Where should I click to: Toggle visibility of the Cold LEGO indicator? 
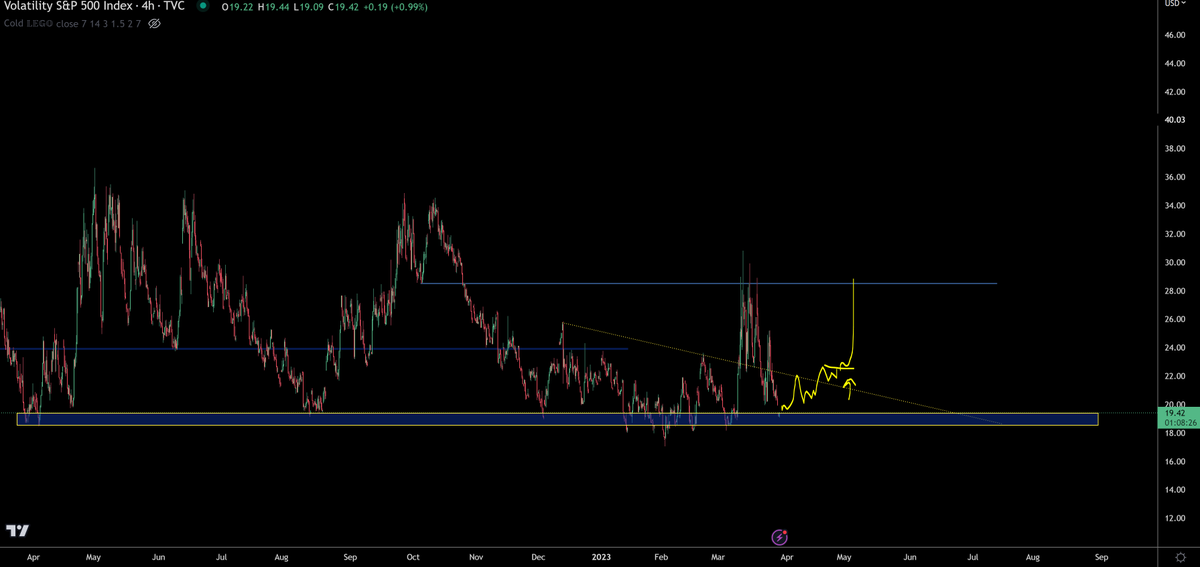[154, 23]
